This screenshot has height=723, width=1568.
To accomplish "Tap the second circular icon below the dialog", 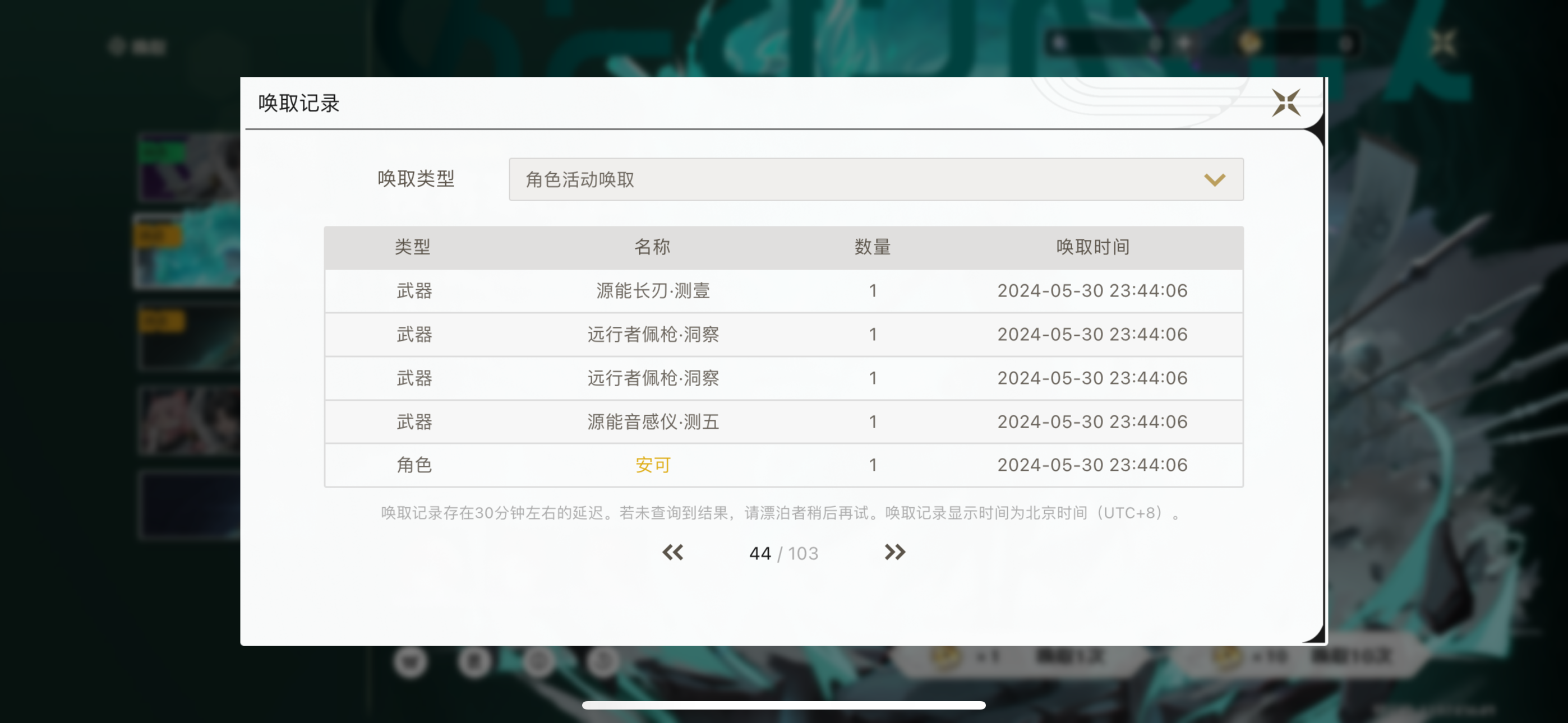I will tap(474, 661).
